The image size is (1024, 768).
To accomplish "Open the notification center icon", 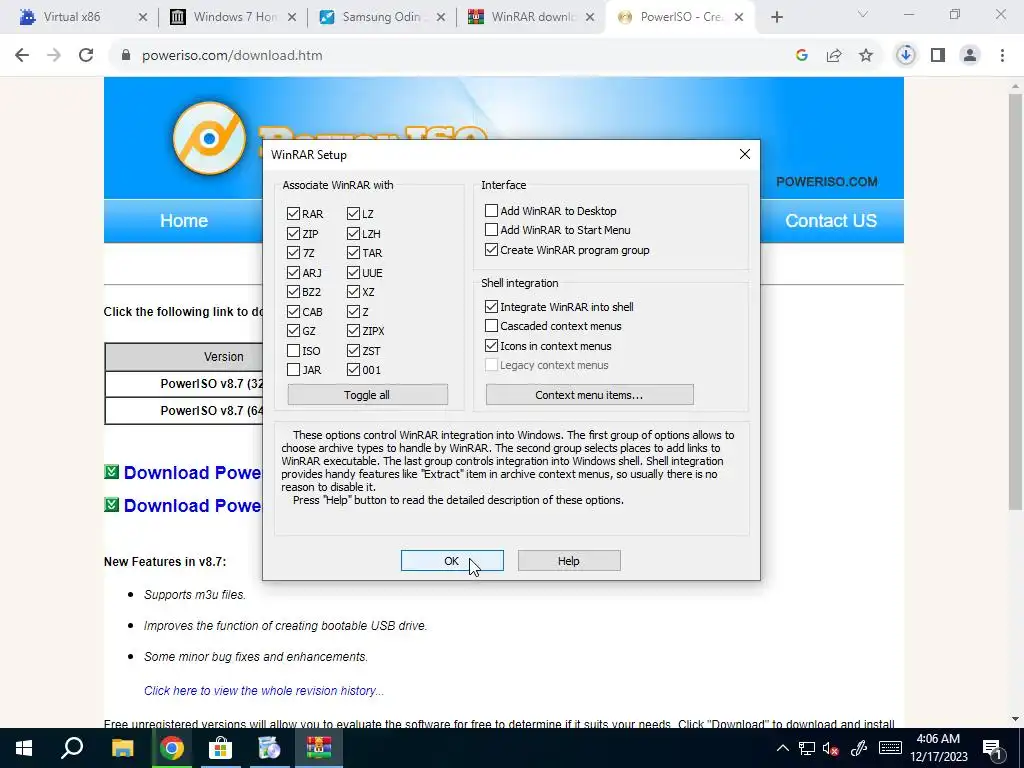I will point(993,748).
